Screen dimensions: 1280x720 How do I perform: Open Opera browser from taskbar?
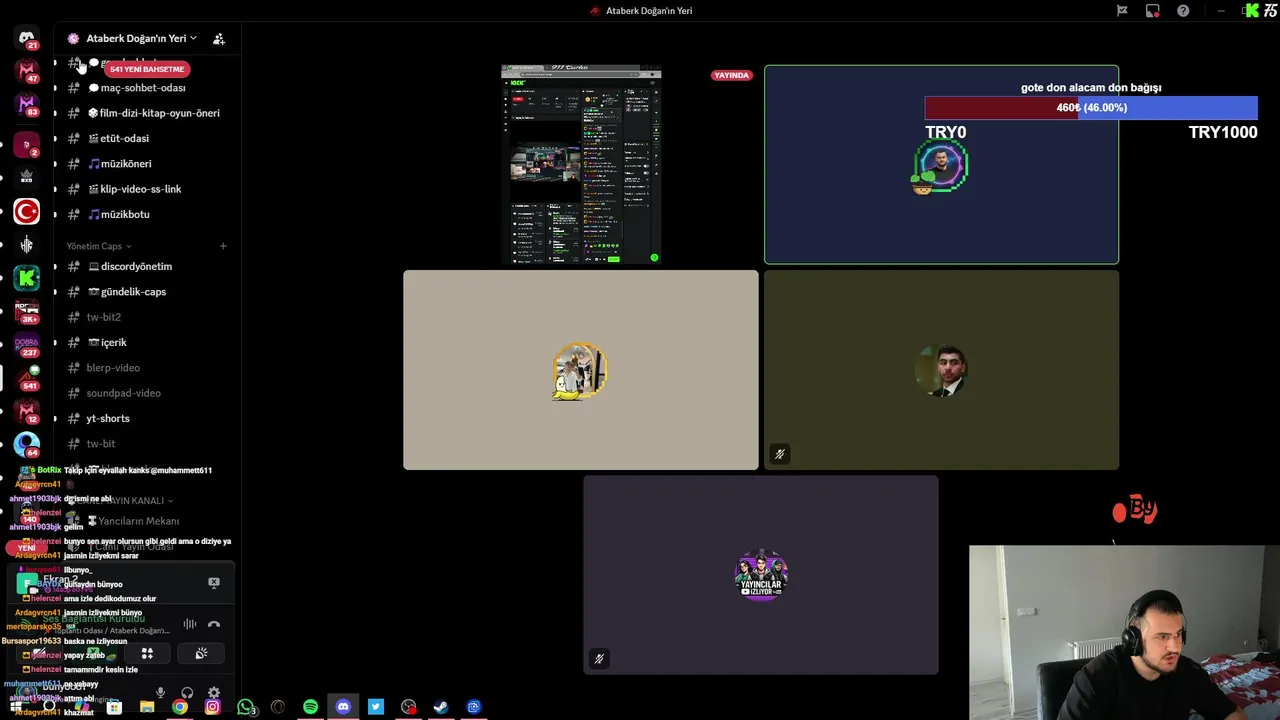pyautogui.click(x=278, y=707)
